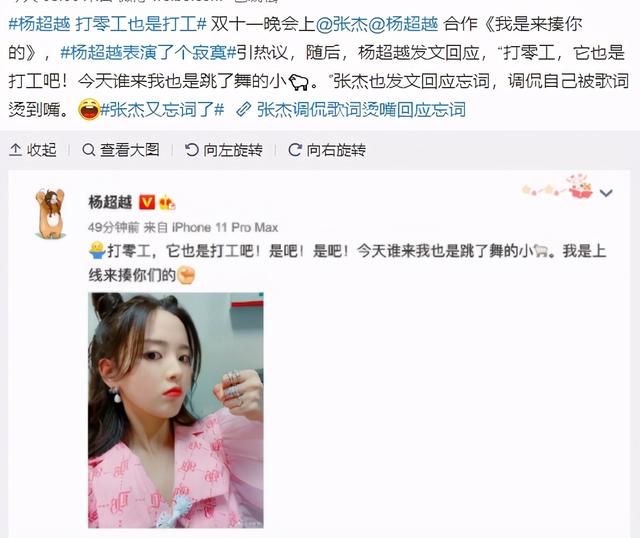The width and height of the screenshot is (640, 538).
Task: Click the 杨超越 username in the post
Action: pyautogui.click(x=110, y=202)
